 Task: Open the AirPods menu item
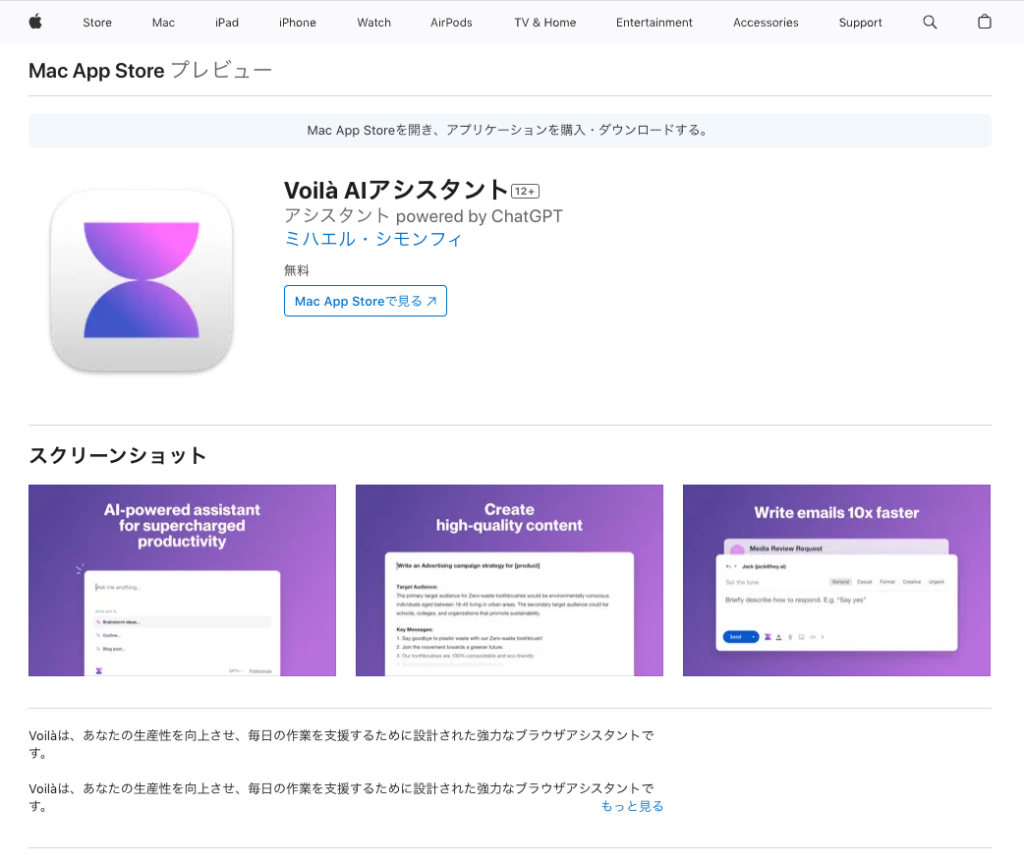(451, 22)
